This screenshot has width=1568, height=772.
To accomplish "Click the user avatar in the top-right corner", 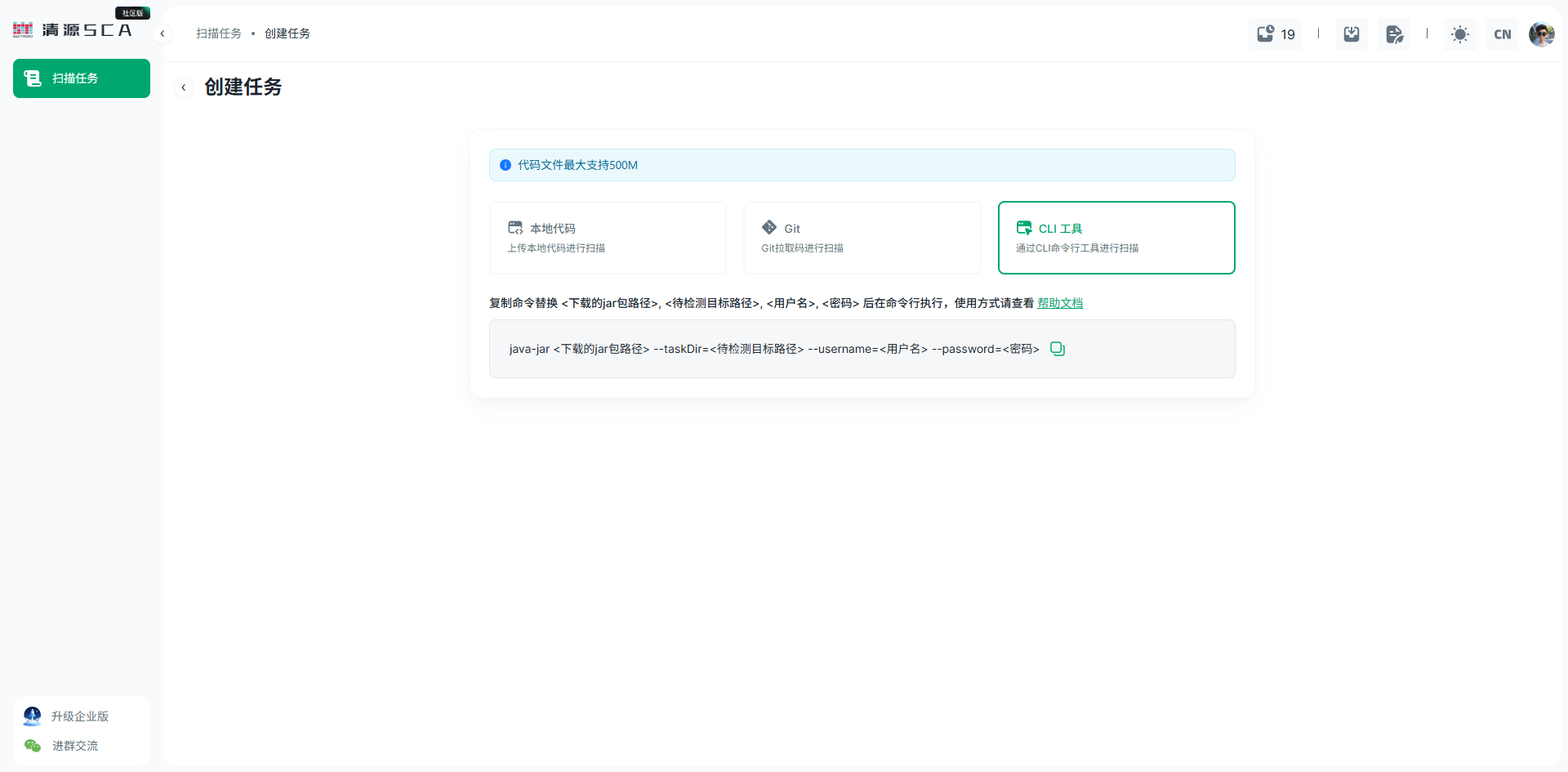I will click(1541, 33).
